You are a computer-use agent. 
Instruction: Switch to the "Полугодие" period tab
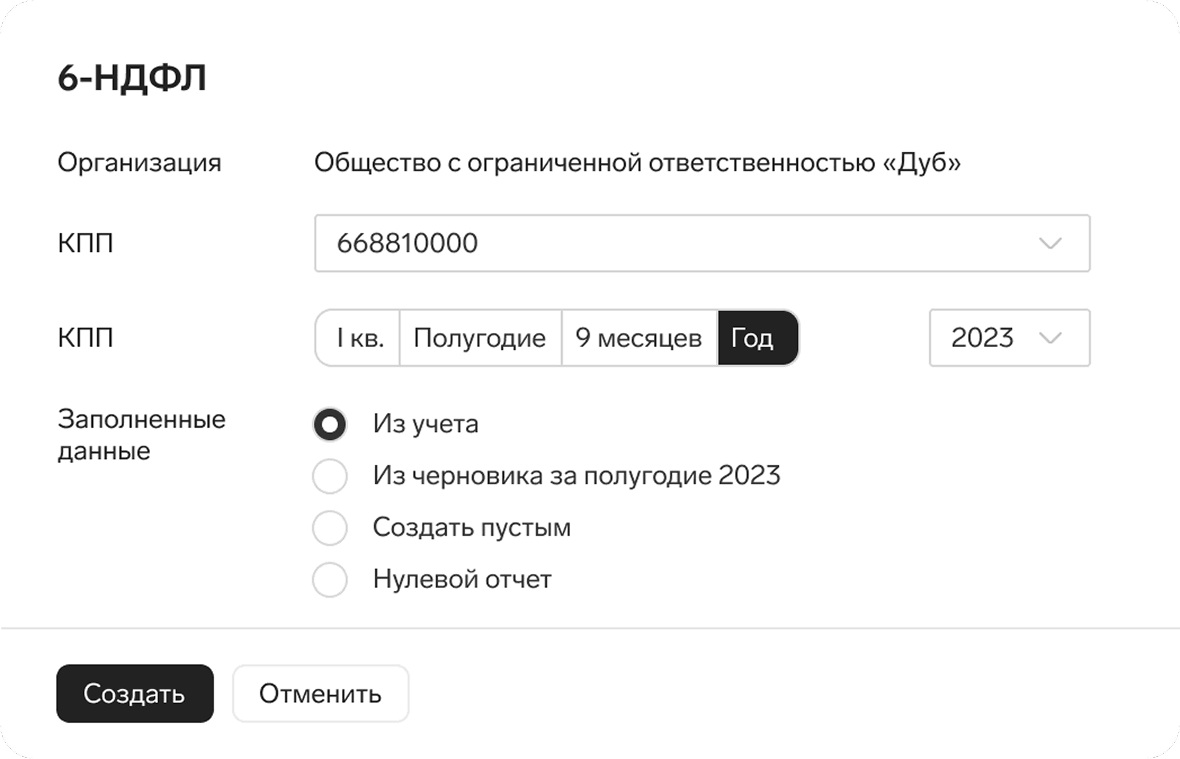click(480, 338)
